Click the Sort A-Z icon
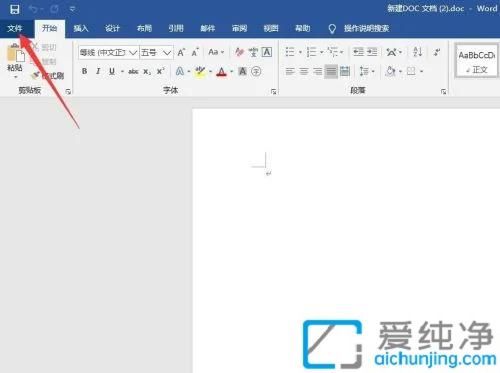The image size is (500, 373). [417, 52]
